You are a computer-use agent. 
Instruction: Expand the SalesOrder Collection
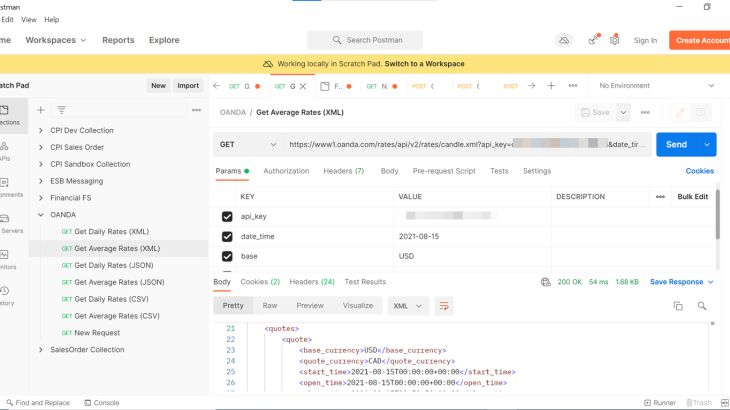(41, 350)
